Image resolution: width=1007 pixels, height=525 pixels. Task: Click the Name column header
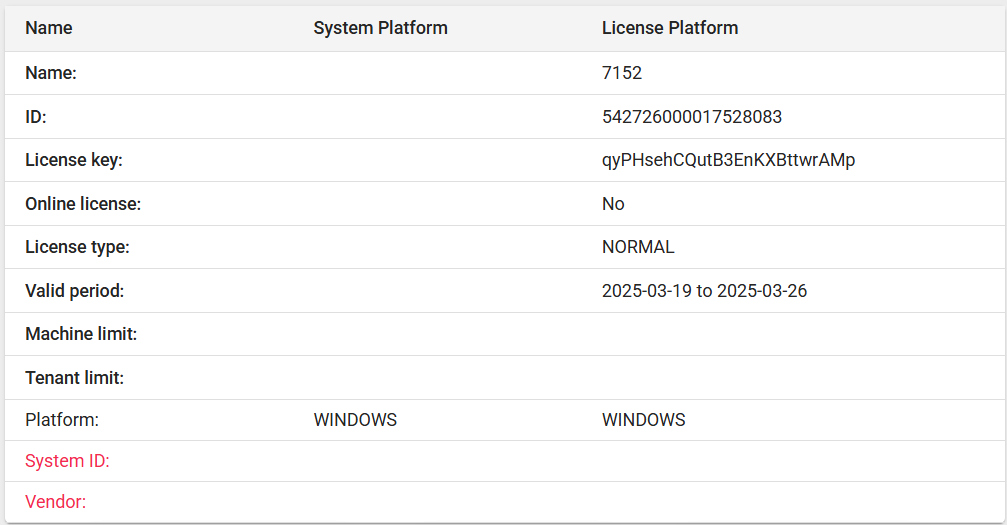(49, 28)
